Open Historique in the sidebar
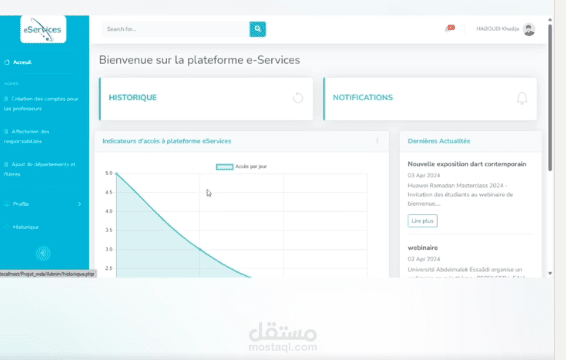566x360 pixels. point(26,227)
